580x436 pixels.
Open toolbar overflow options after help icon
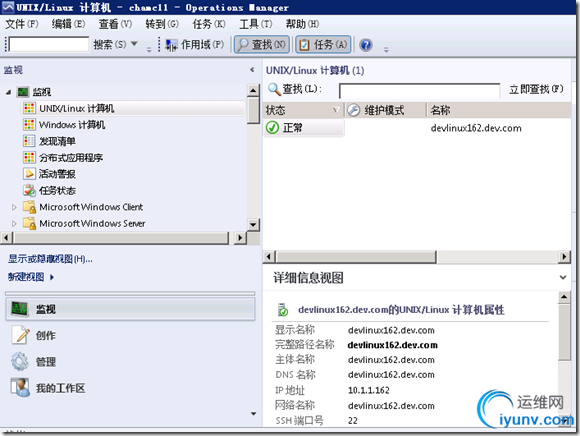(x=386, y=49)
